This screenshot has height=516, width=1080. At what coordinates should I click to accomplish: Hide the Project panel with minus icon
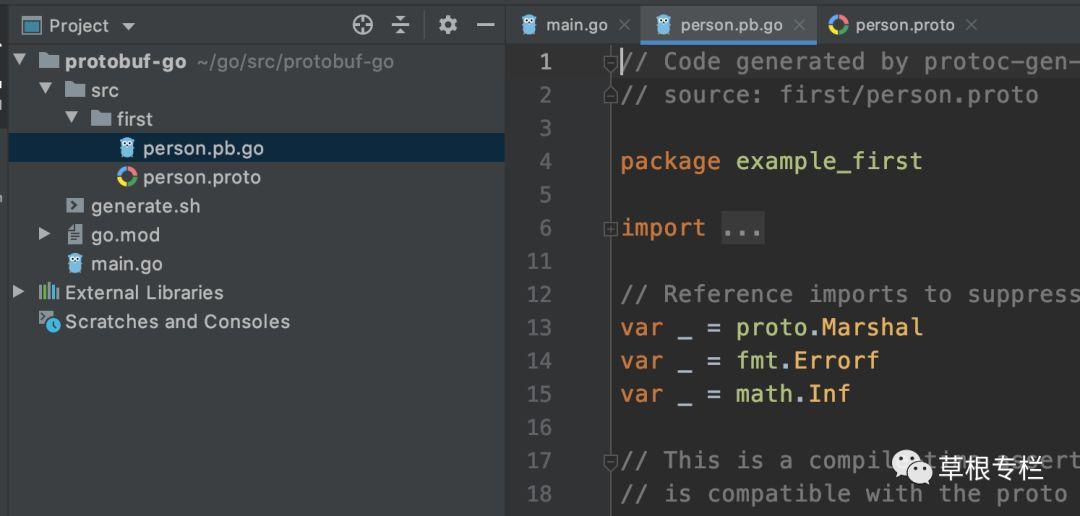486,25
